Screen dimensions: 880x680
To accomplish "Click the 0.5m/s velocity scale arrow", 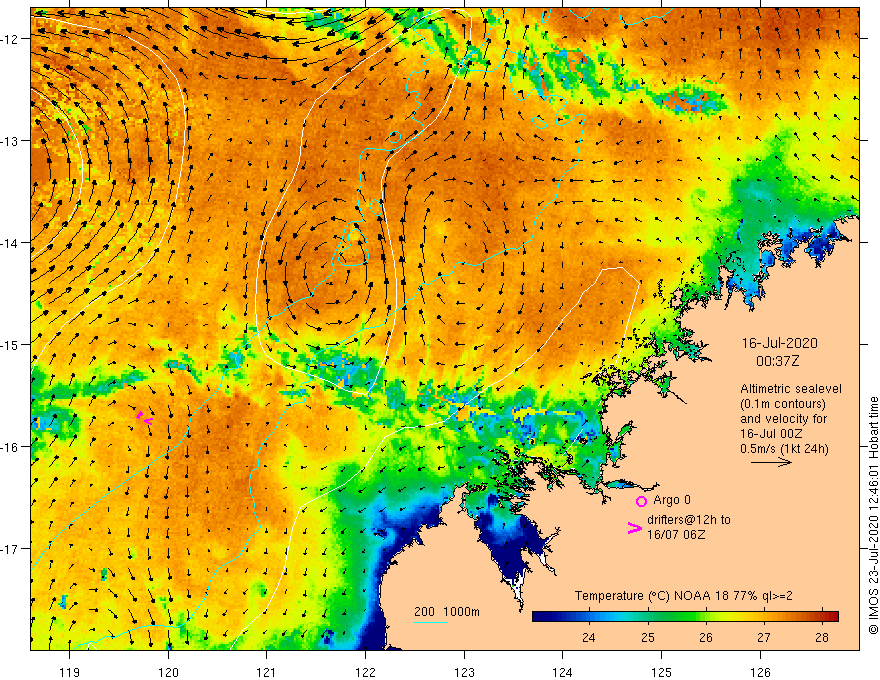I will tap(771, 462).
